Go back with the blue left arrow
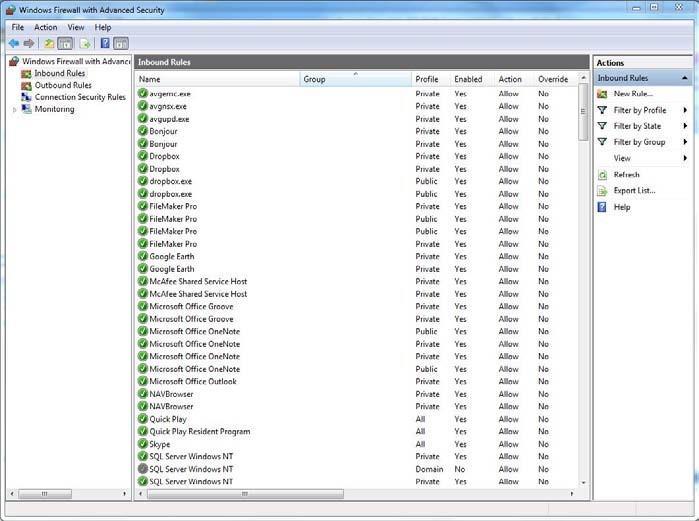The image size is (699, 521). [x=14, y=43]
